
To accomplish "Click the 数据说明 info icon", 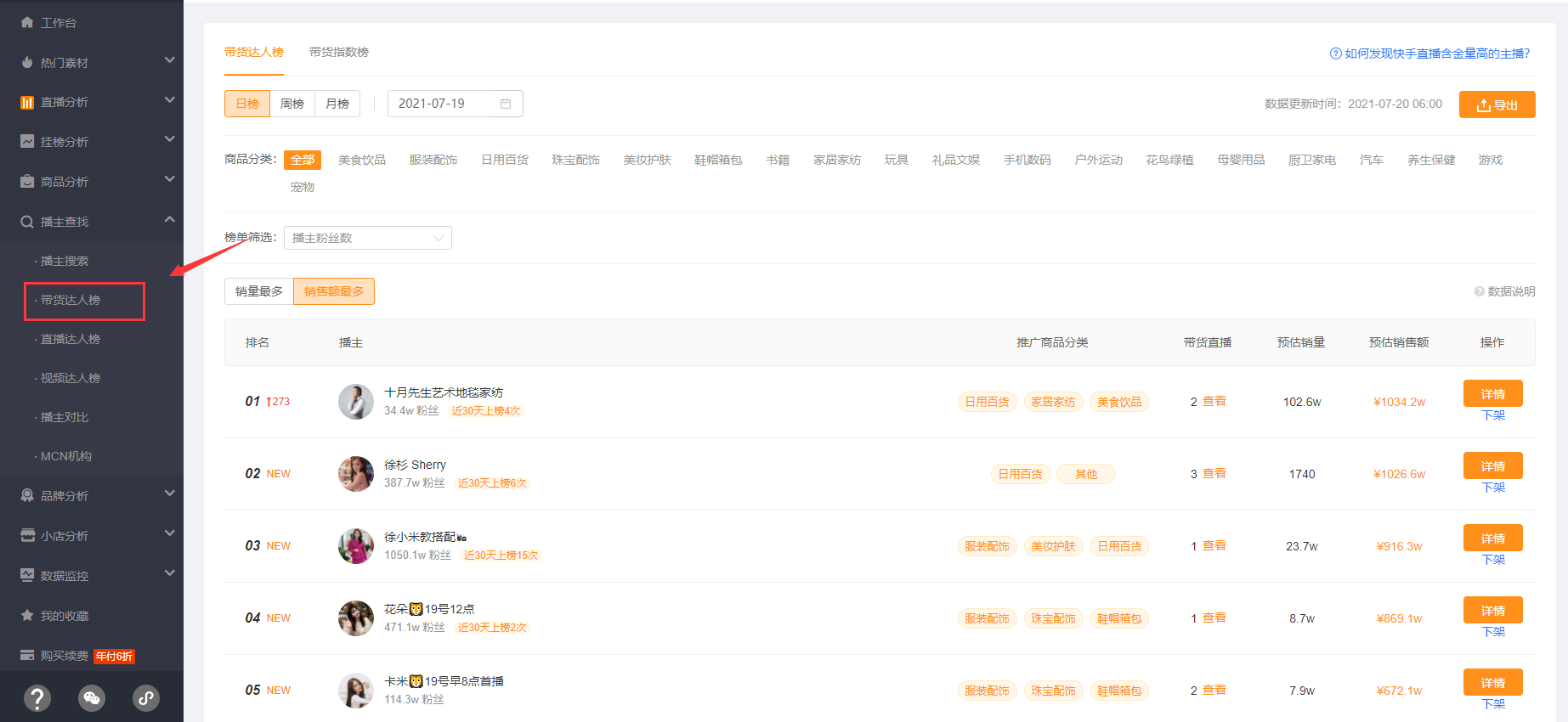I will tap(1479, 291).
